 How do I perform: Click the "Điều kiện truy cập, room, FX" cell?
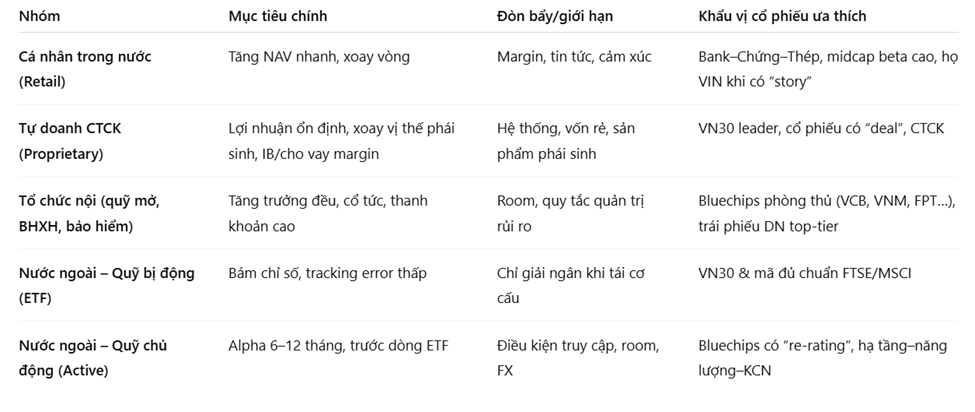(x=577, y=358)
